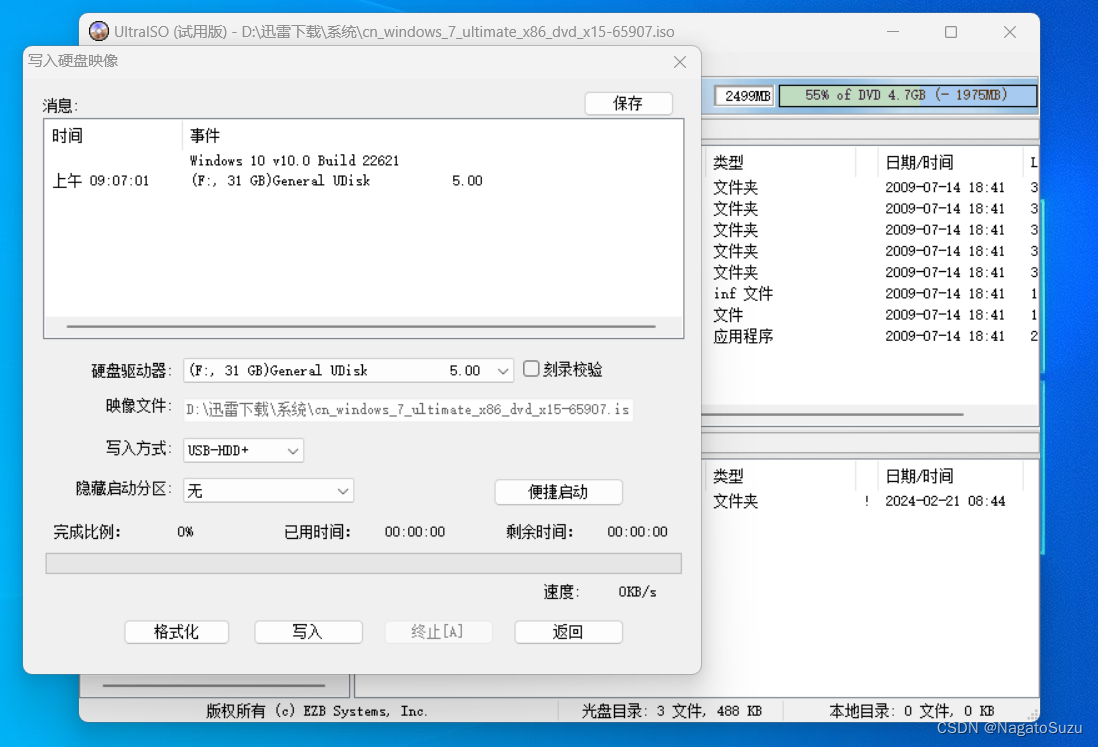Screen dimensions: 1098x747
Task: Click upper 日期/时间 column header in UltraISO window
Action: (x=949, y=162)
